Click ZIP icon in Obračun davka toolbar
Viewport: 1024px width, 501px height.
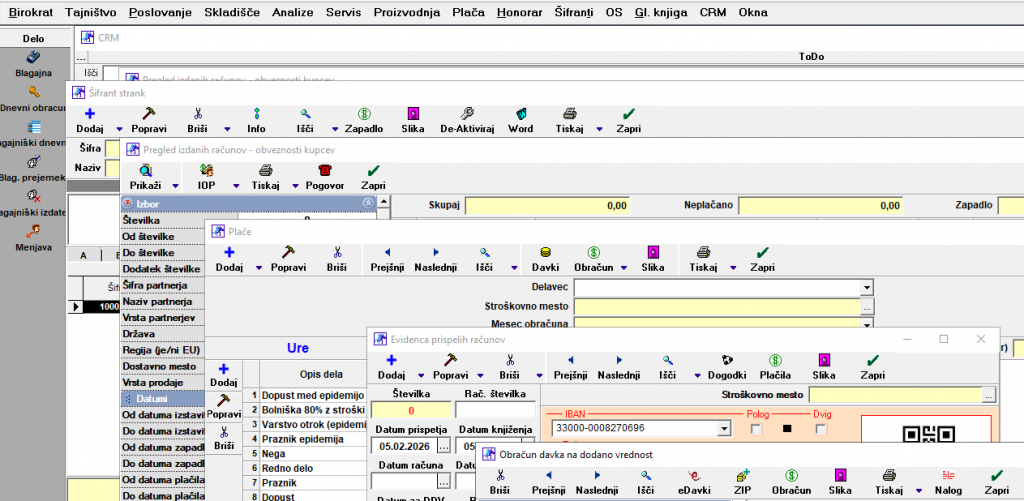coord(742,482)
